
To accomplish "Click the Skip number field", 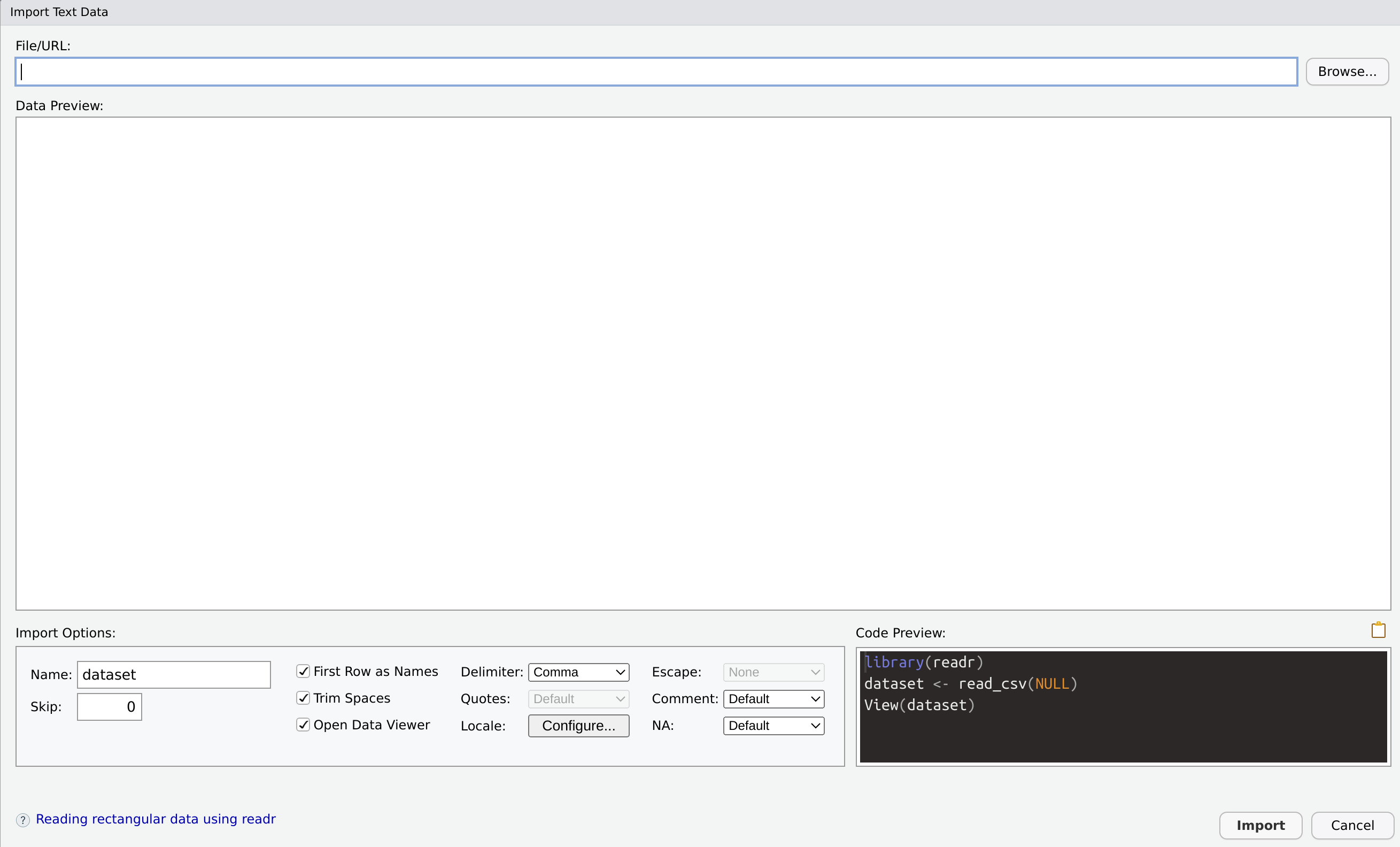I will click(109, 706).
